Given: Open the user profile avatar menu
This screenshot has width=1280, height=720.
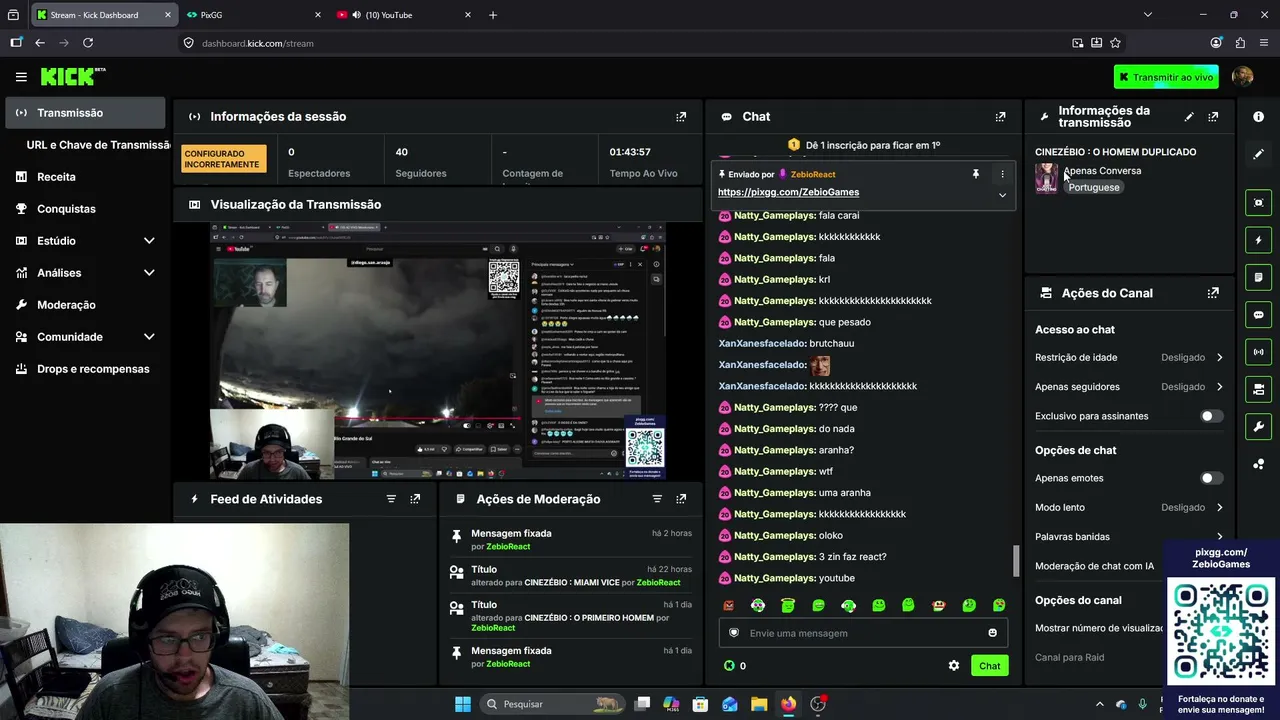Looking at the screenshot, I should click(x=1243, y=77).
